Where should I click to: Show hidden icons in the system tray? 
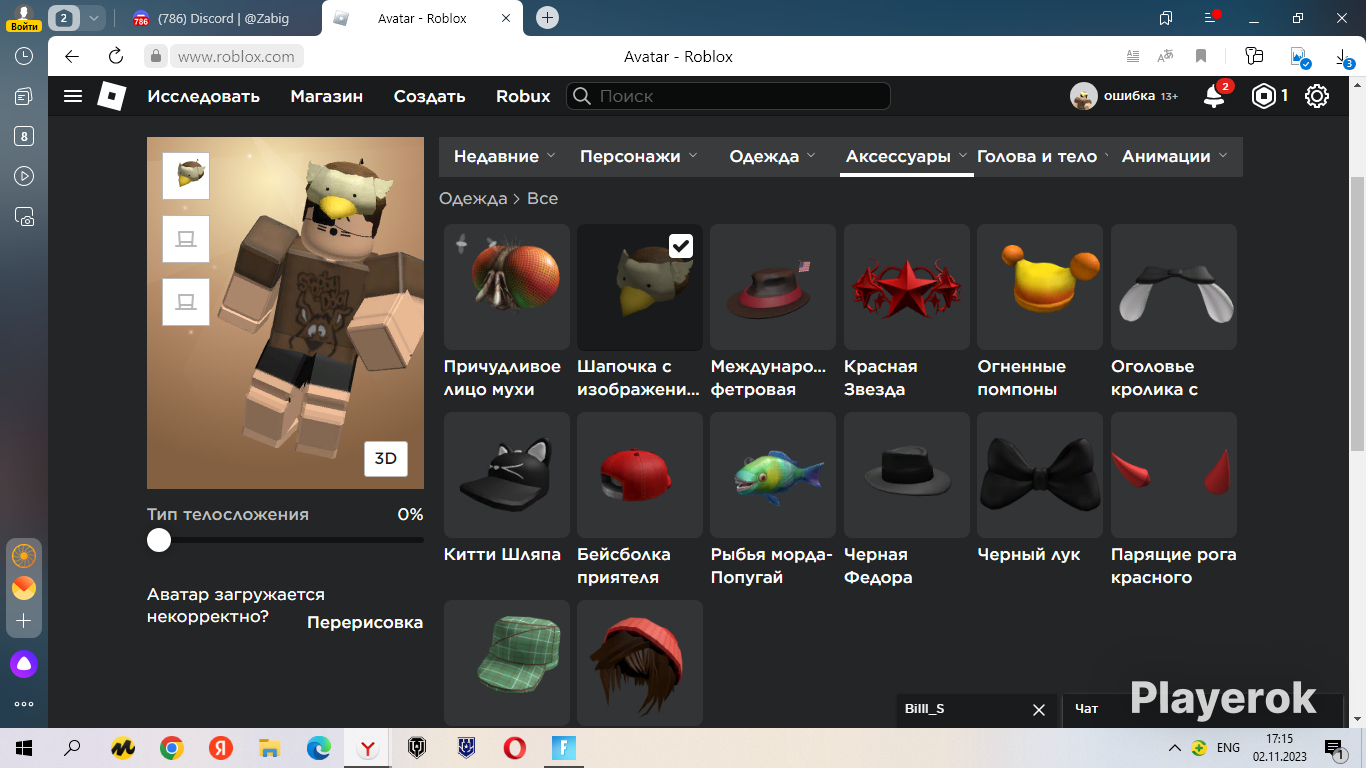pyautogui.click(x=1175, y=748)
